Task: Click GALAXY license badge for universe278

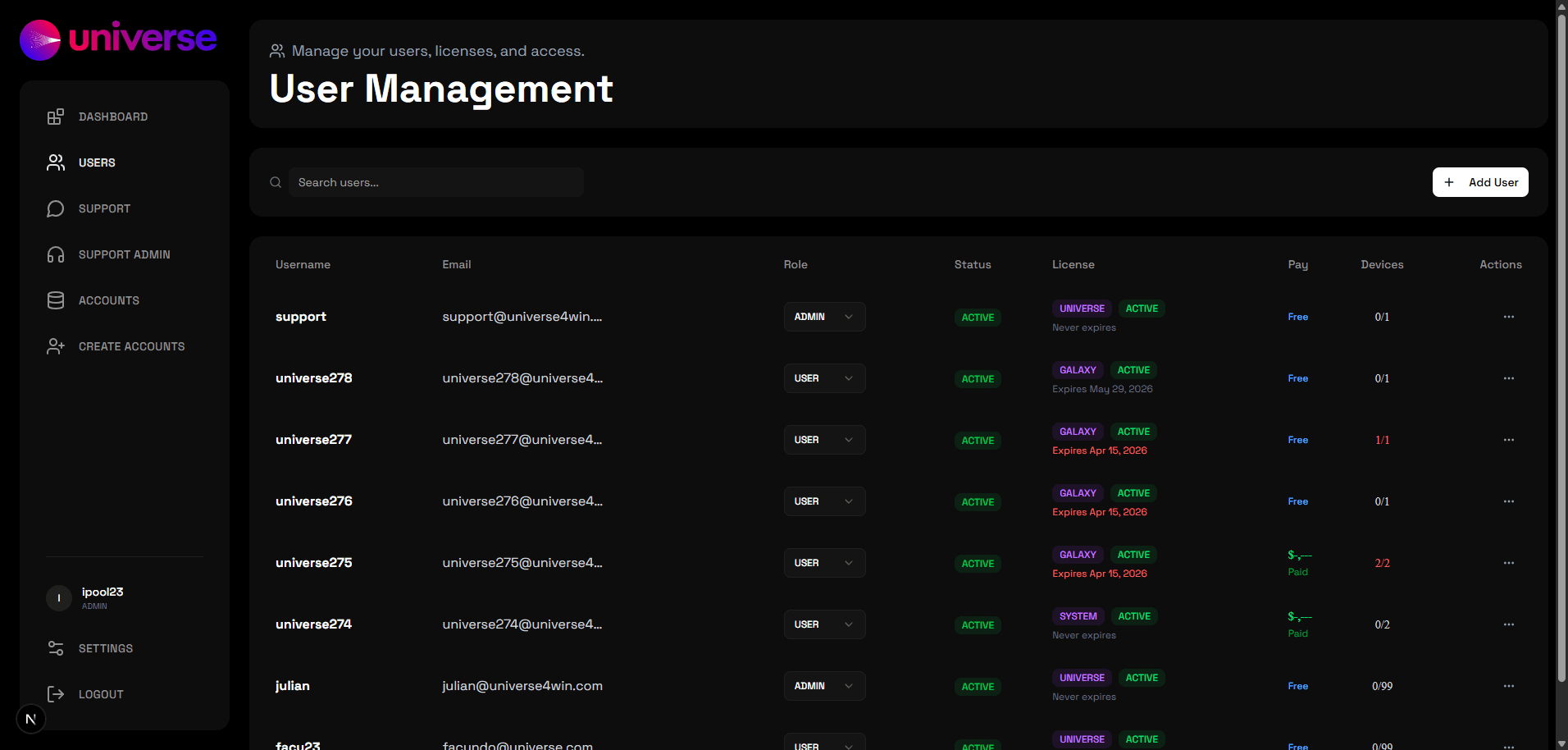Action: 1078,370
